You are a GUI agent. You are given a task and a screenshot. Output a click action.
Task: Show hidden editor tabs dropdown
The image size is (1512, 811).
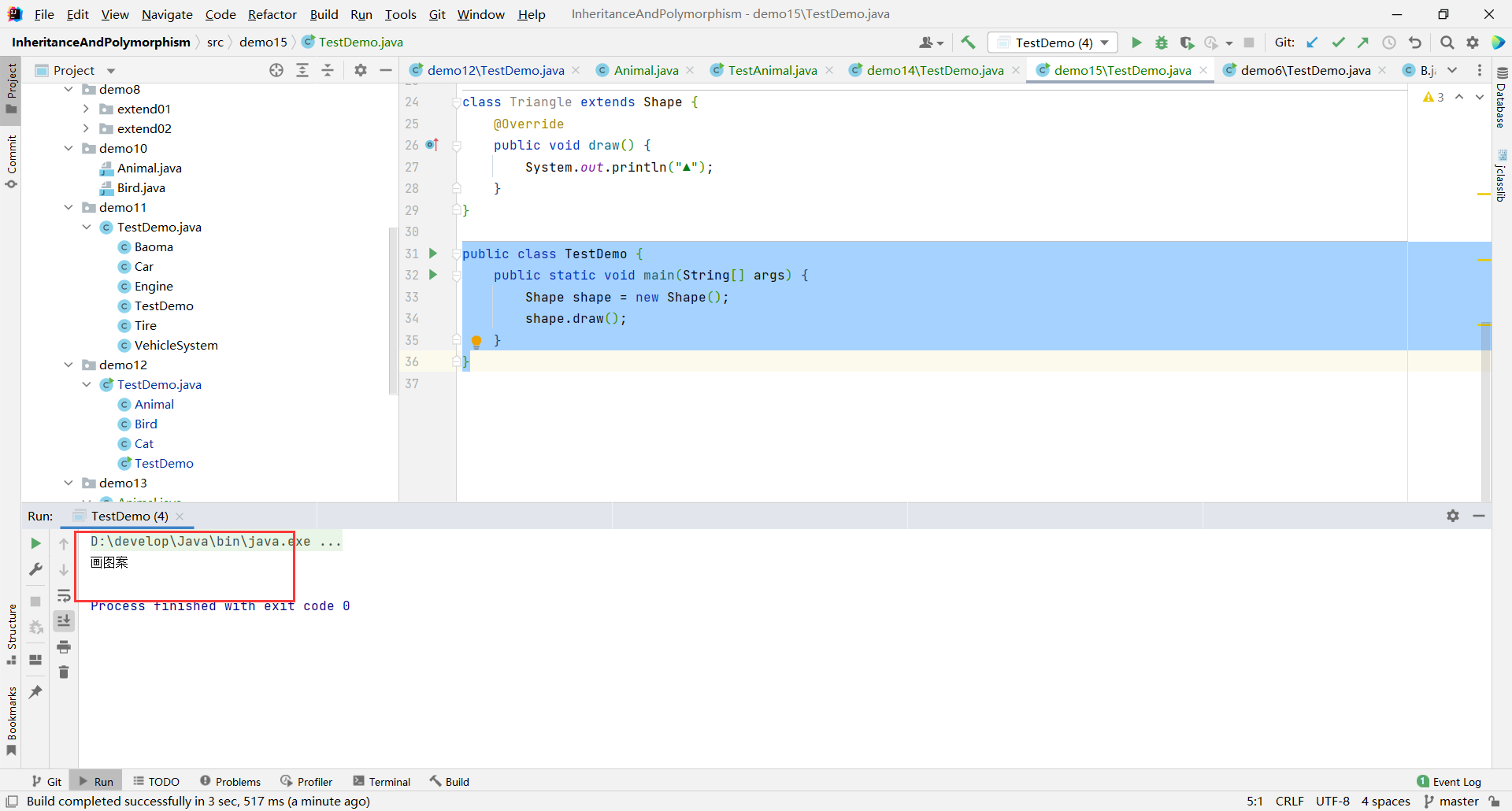point(1452,70)
